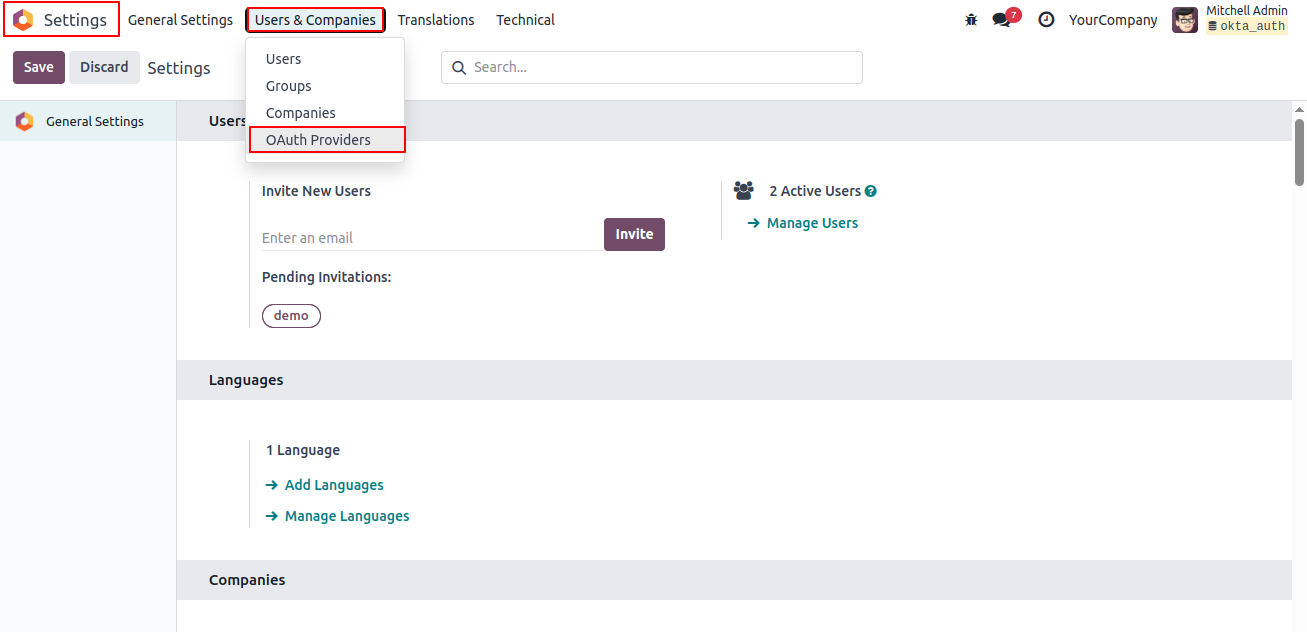Select Users from the dropdown

pos(325,59)
